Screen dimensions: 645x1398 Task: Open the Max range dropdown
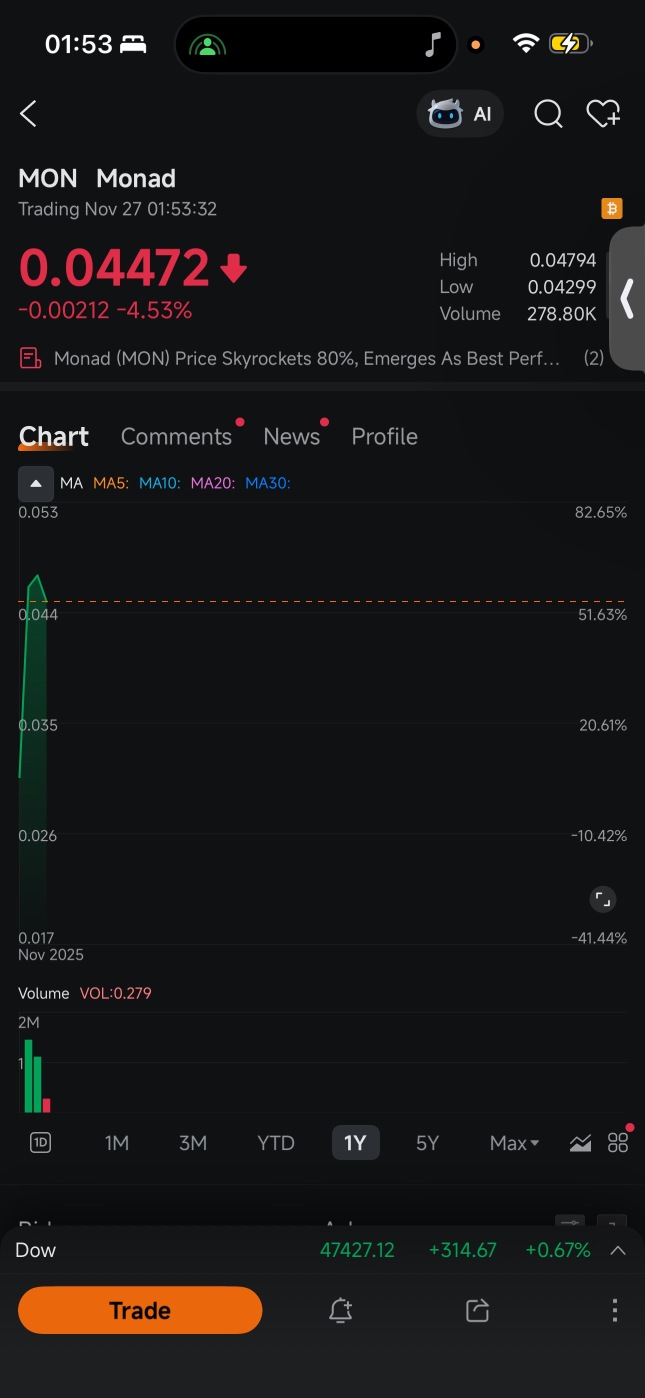click(x=514, y=1143)
